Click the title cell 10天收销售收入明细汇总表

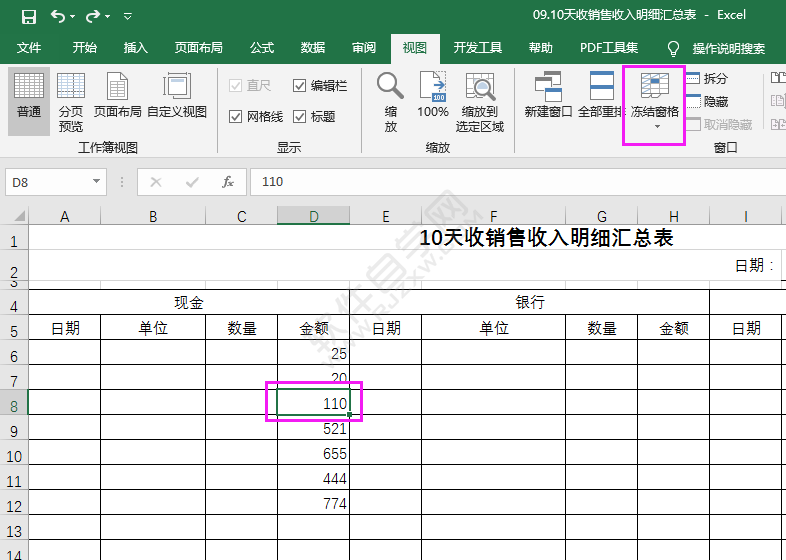click(546, 238)
